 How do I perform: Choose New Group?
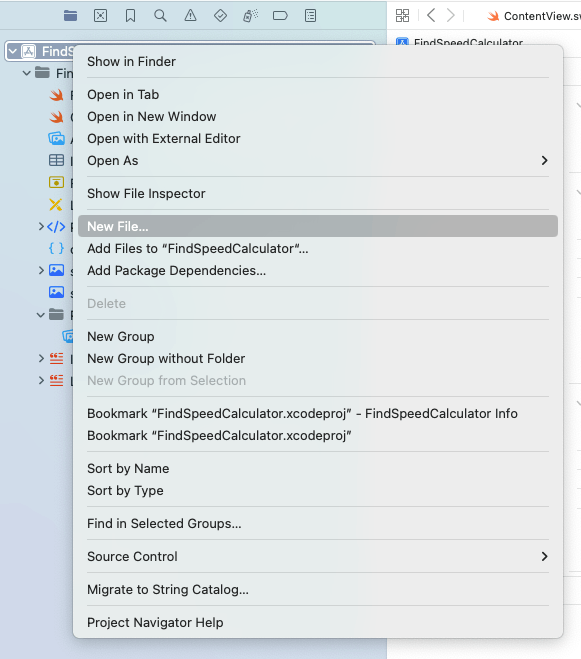(318, 337)
